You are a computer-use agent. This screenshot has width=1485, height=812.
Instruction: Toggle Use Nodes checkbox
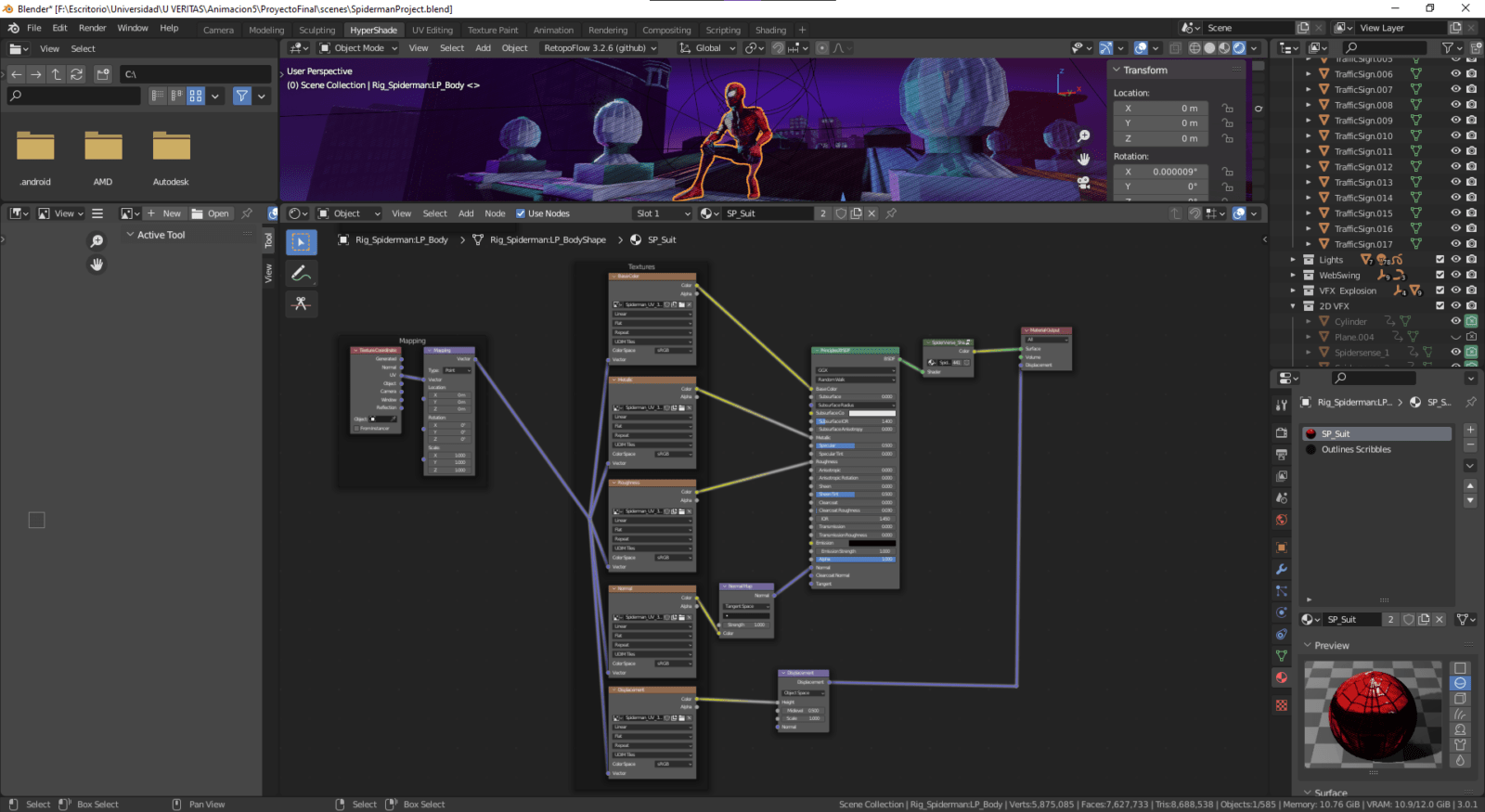[x=521, y=213]
